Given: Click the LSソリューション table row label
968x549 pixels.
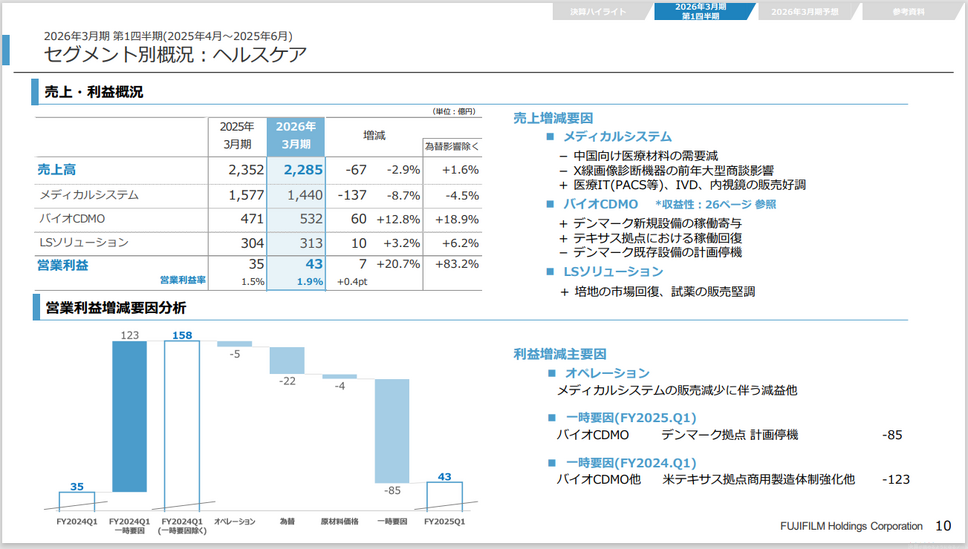Looking at the screenshot, I should click(x=84, y=242).
